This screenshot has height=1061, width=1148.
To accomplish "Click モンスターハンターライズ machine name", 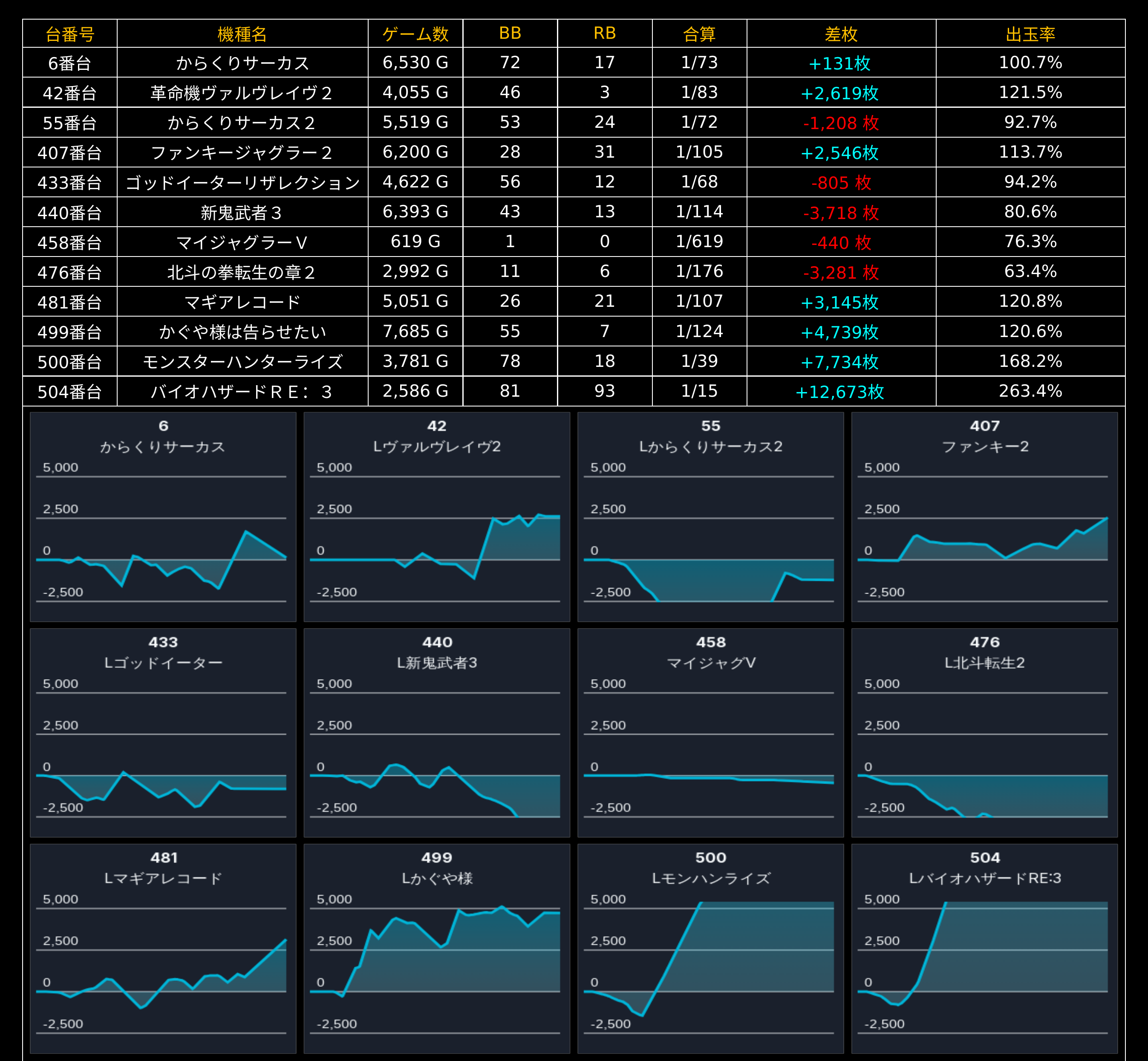I will (x=242, y=361).
